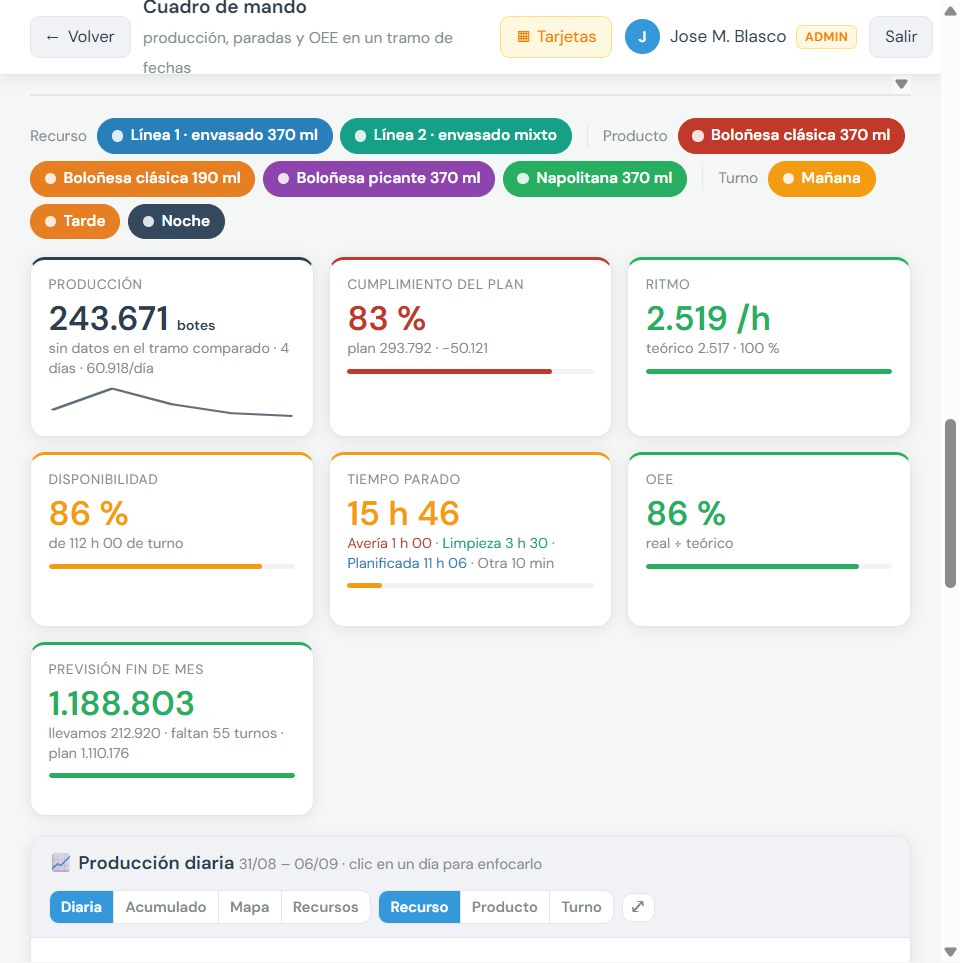Click the Producción diaria chart icon
The height and width of the screenshot is (963, 960).
pos(60,863)
